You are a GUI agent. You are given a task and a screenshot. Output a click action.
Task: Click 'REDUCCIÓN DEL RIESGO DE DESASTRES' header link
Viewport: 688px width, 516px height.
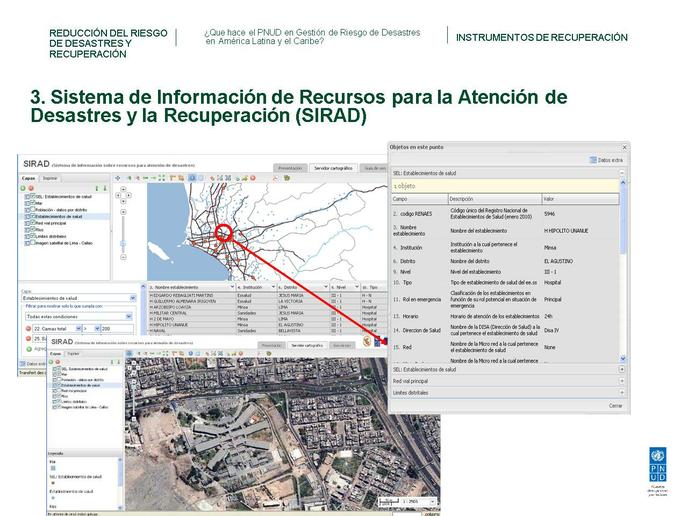(x=108, y=43)
